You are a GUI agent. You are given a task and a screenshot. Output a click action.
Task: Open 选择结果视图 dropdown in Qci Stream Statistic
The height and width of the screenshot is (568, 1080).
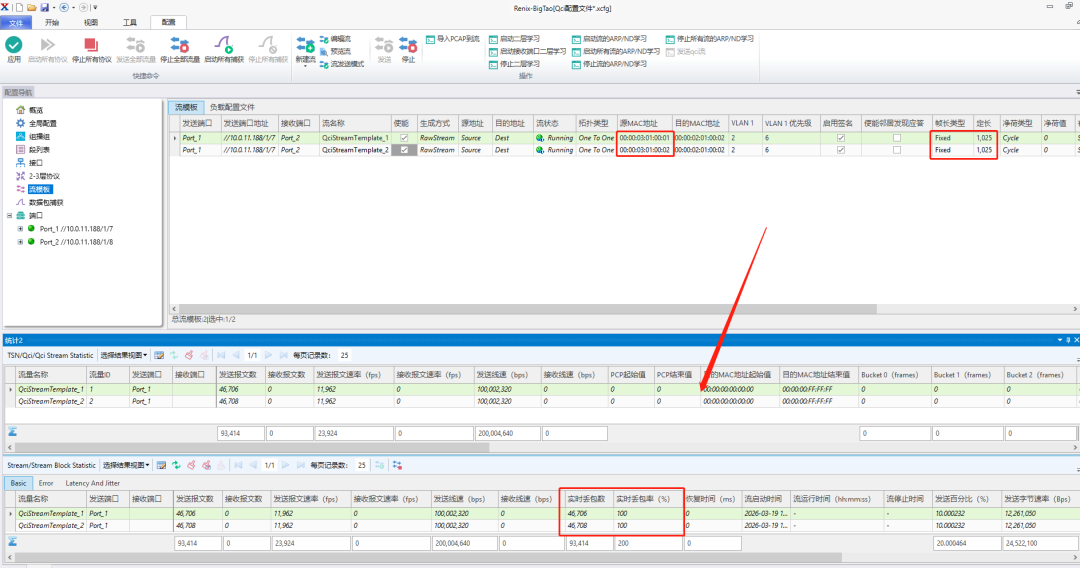tap(125, 355)
